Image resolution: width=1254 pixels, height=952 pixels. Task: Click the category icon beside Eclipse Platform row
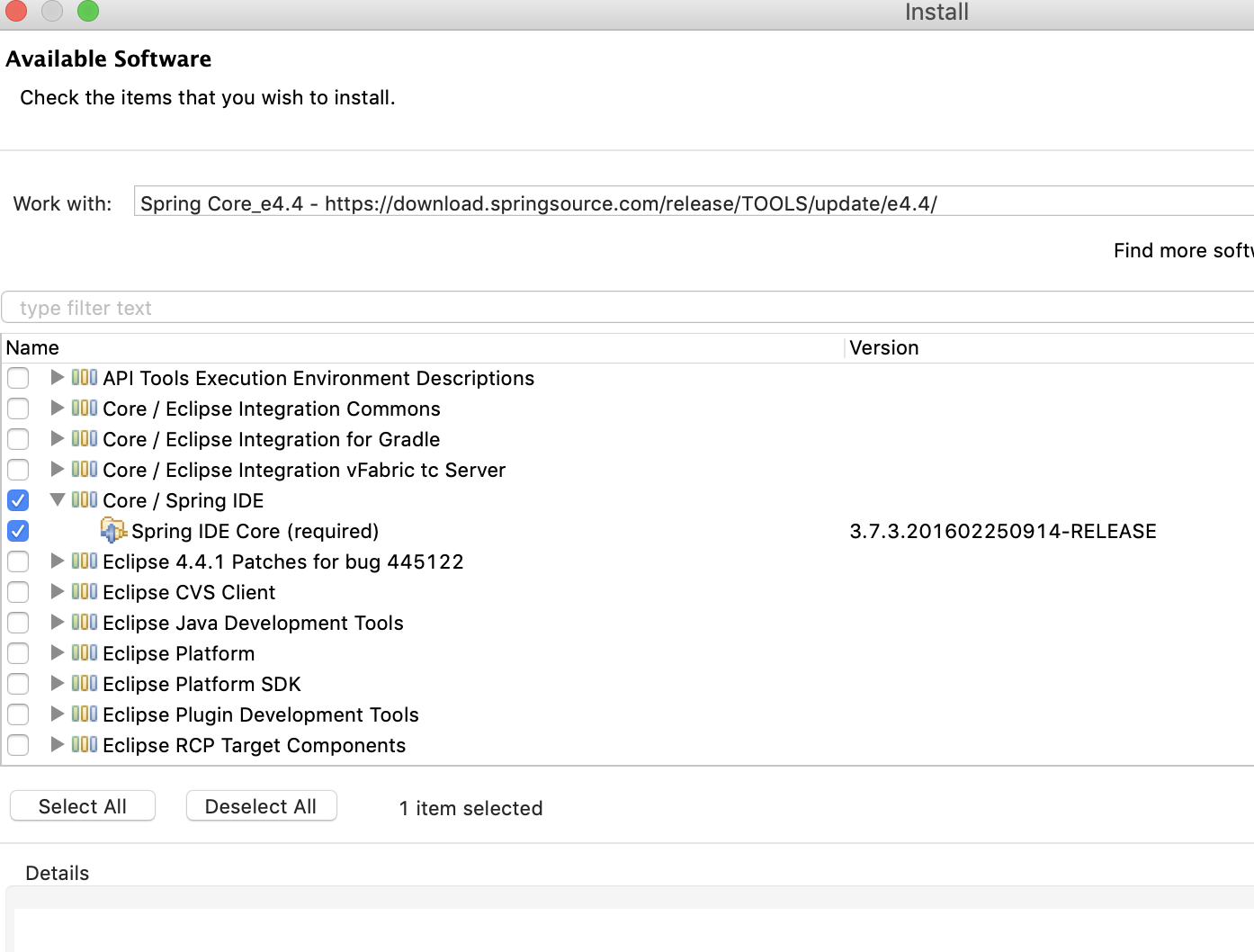(85, 652)
